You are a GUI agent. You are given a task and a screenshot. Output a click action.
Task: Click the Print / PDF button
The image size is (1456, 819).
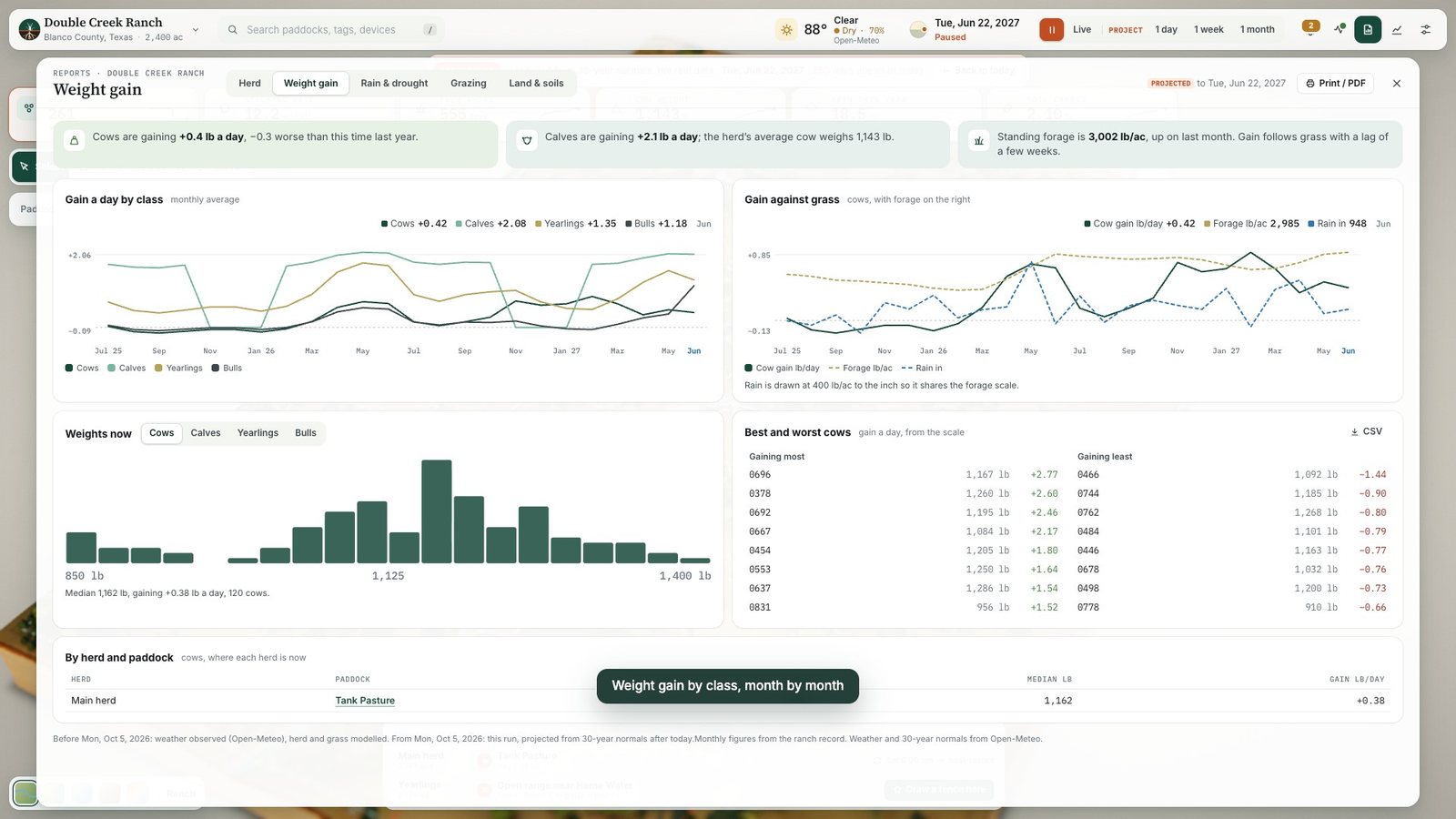[x=1335, y=83]
